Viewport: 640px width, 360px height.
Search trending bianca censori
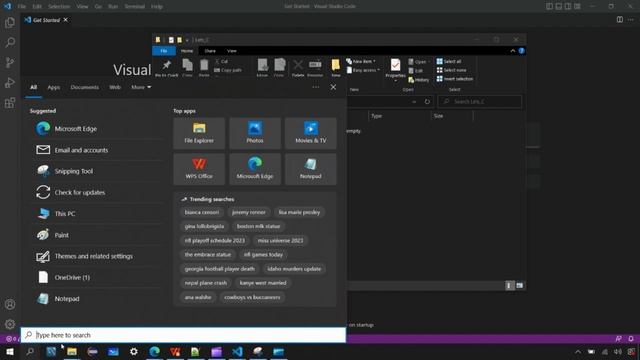tap(202, 212)
